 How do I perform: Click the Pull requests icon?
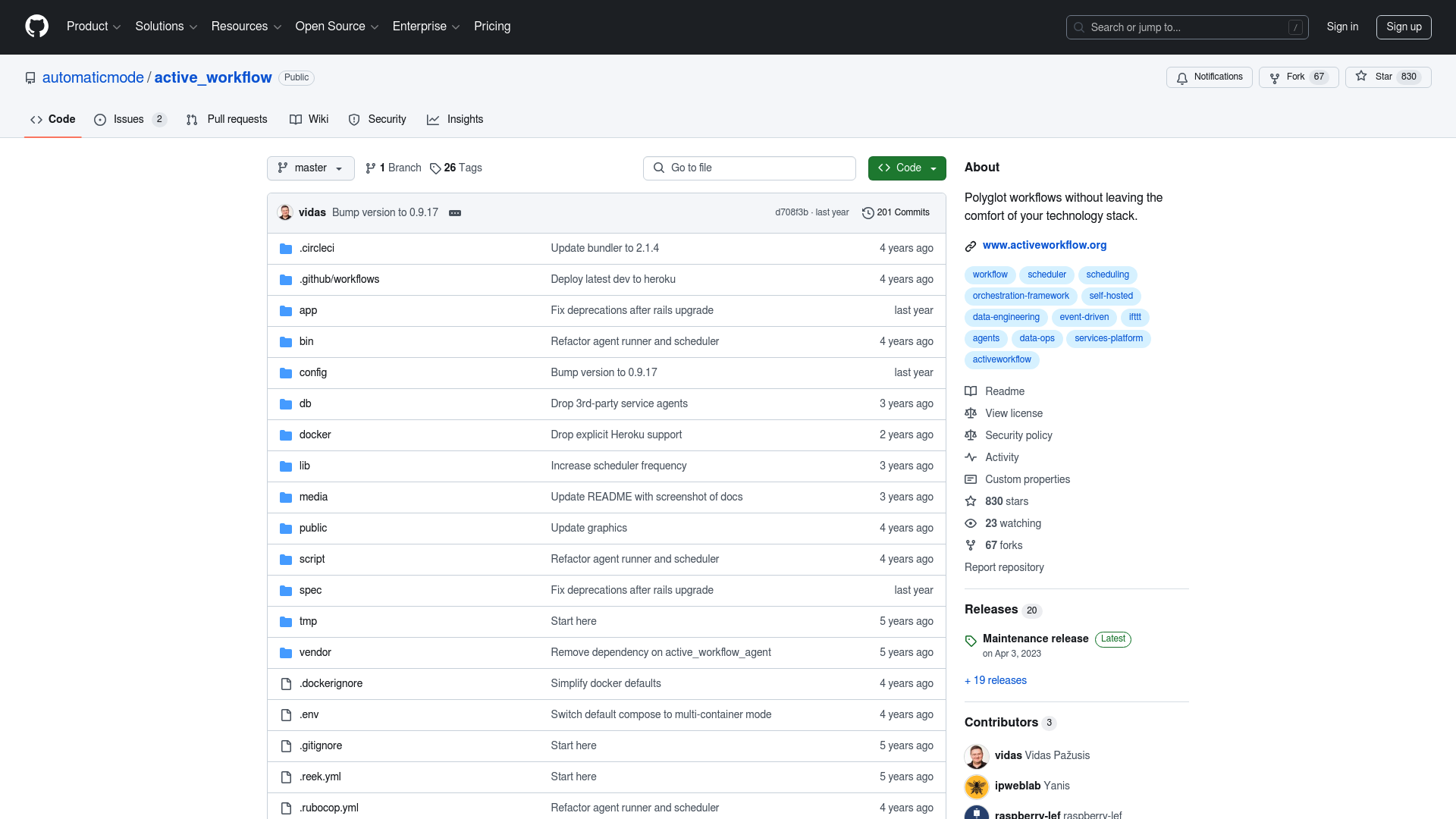click(x=192, y=119)
